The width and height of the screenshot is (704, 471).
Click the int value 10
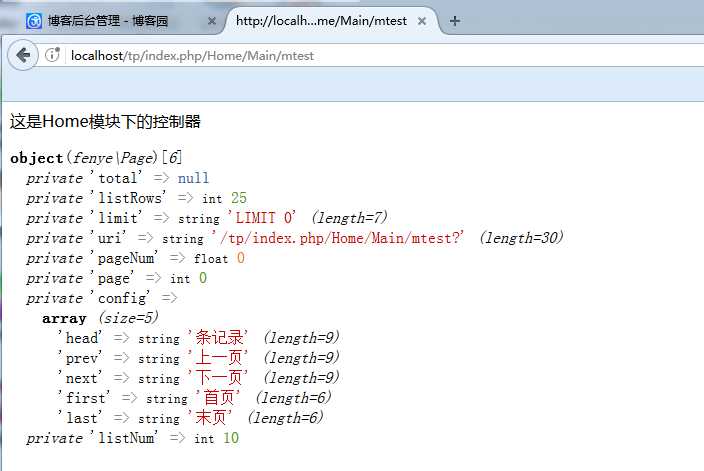(231, 438)
